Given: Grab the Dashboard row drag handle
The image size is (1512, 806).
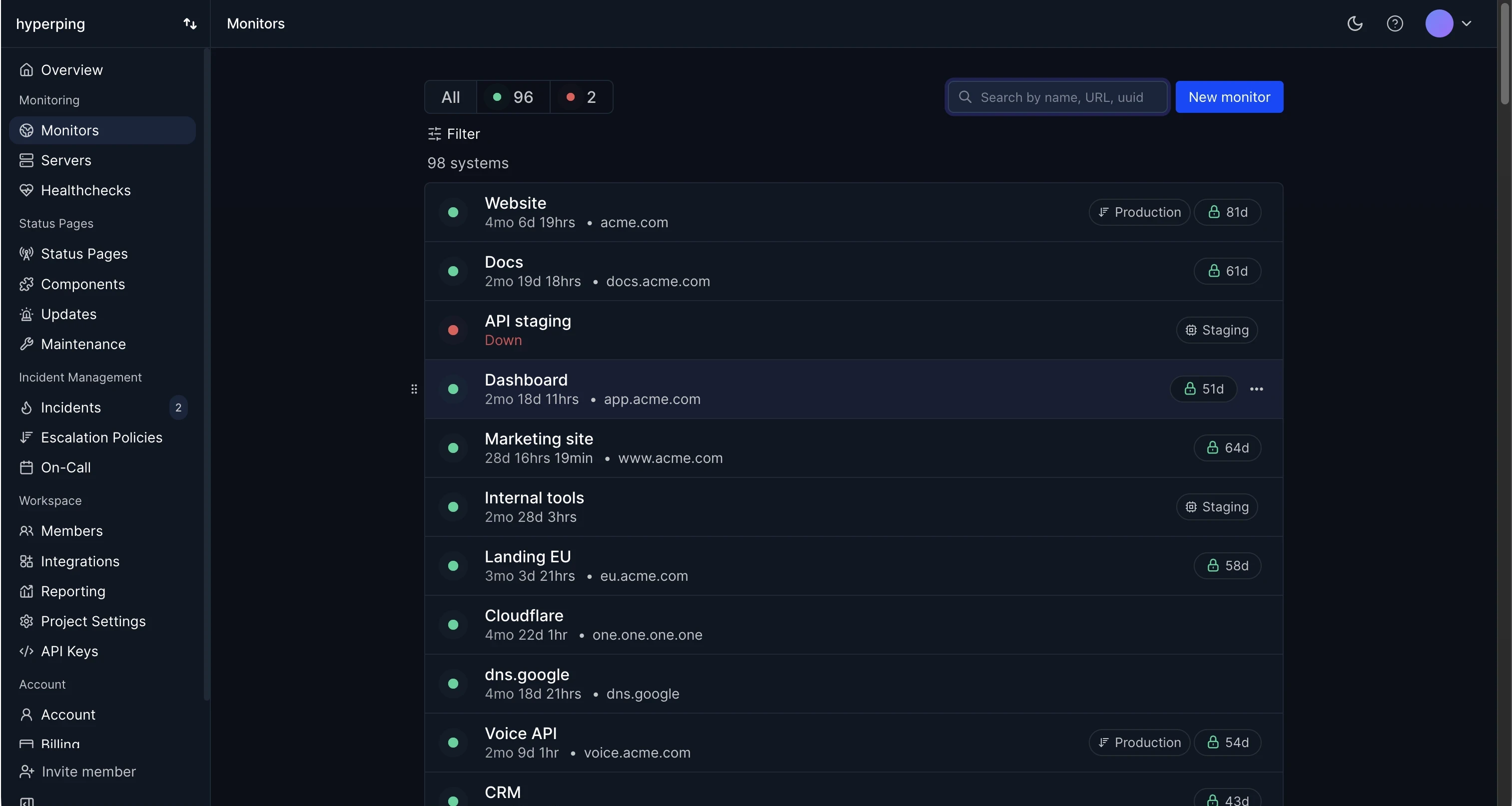Looking at the screenshot, I should [414, 389].
